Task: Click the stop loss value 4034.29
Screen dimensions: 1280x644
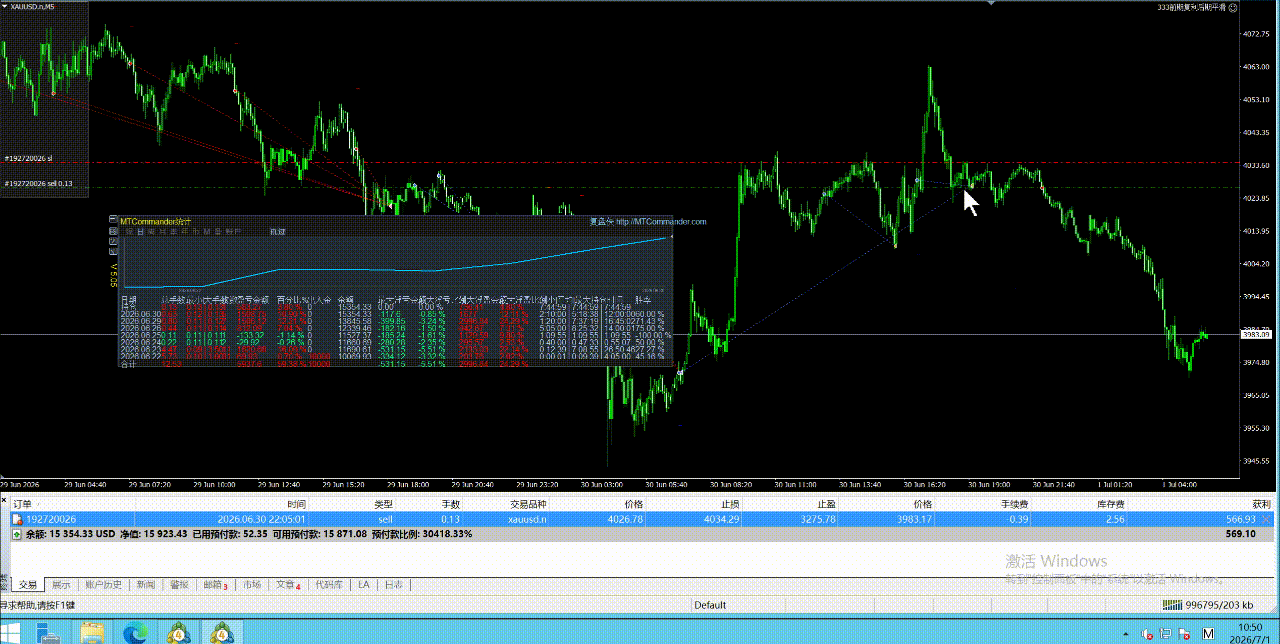Action: (x=722, y=519)
